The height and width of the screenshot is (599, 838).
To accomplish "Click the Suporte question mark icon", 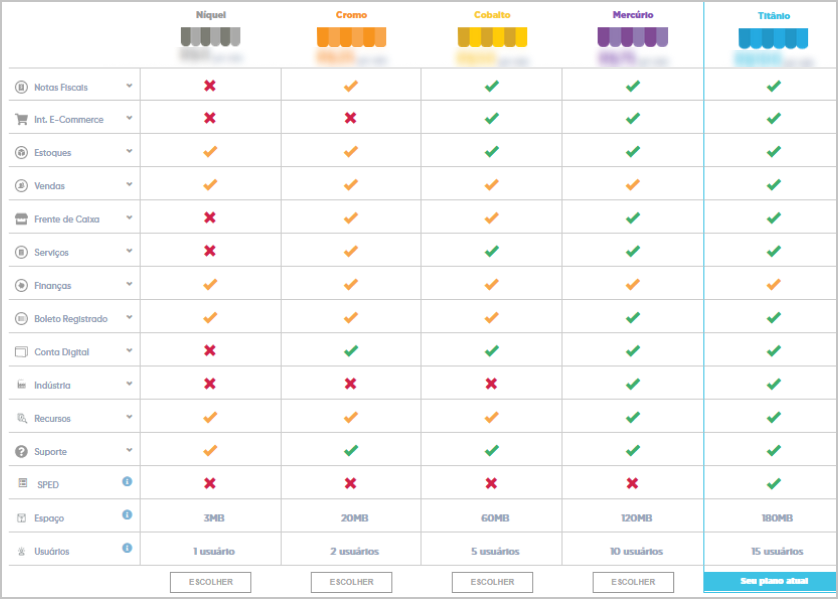I will pyautogui.click(x=21, y=452).
